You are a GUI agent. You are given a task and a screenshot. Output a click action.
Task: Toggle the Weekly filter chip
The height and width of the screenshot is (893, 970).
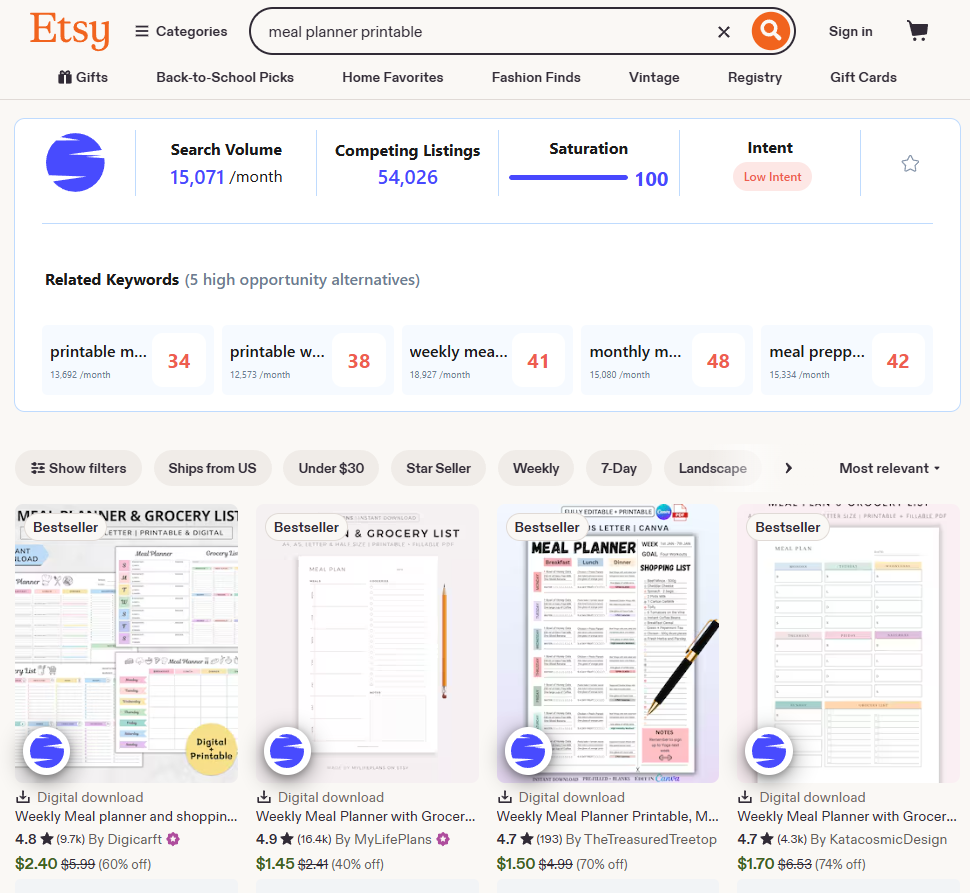536,468
